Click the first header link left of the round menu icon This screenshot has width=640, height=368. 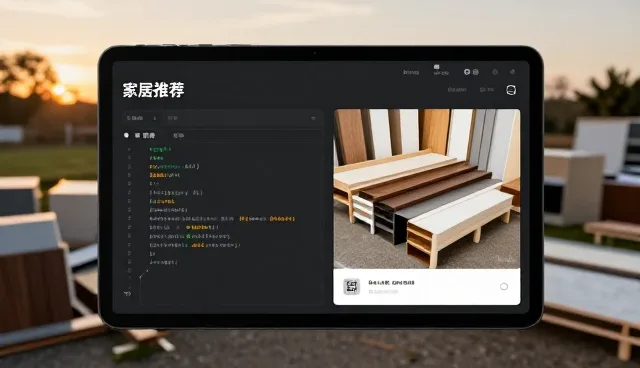[x=457, y=89]
